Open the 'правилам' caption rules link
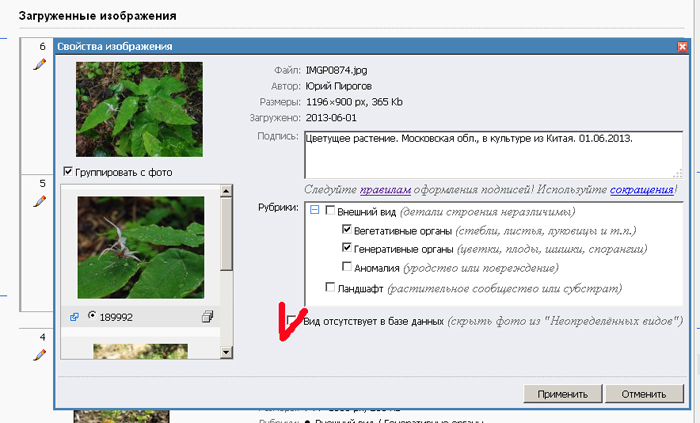700x423 pixels. coord(383,188)
